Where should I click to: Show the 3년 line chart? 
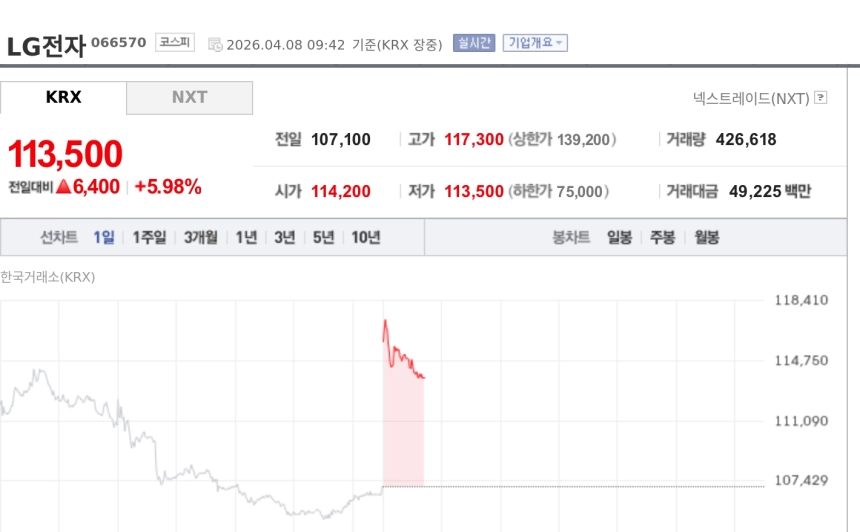pyautogui.click(x=284, y=238)
